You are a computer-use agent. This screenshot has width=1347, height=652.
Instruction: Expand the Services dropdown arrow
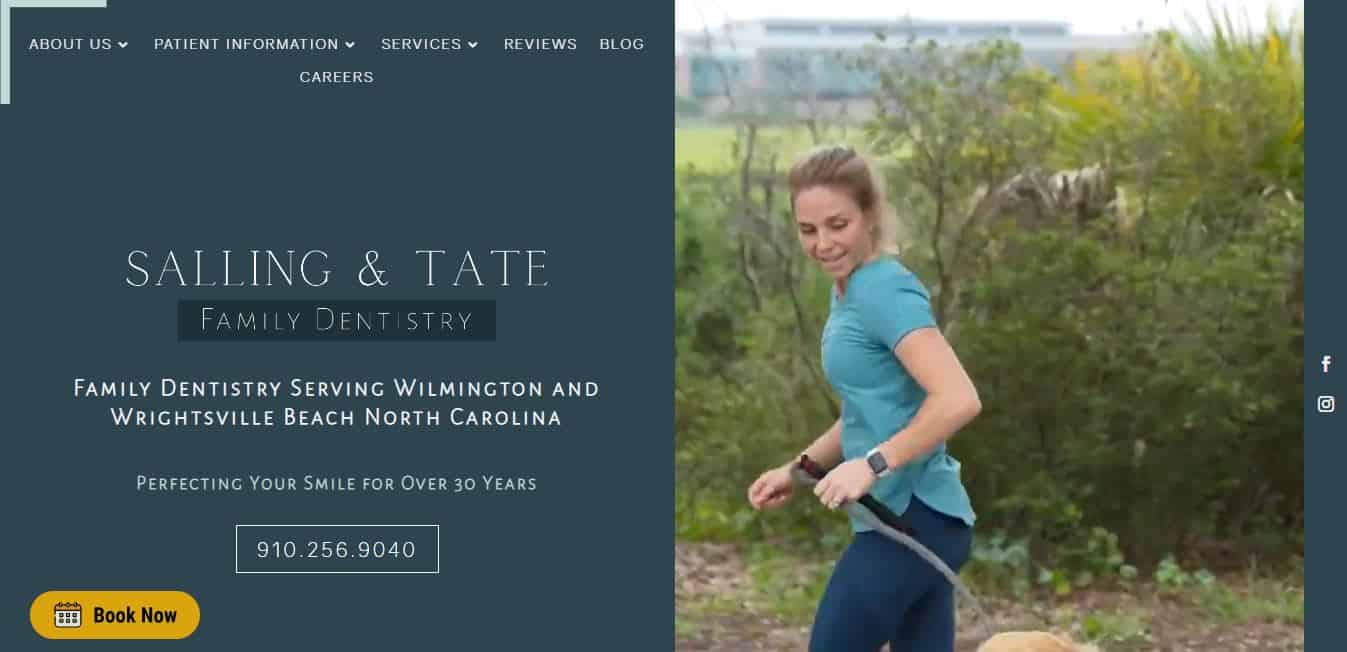[473, 44]
